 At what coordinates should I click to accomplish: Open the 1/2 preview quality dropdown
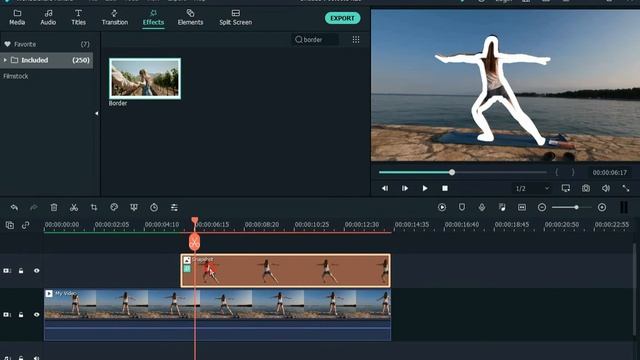[532, 188]
